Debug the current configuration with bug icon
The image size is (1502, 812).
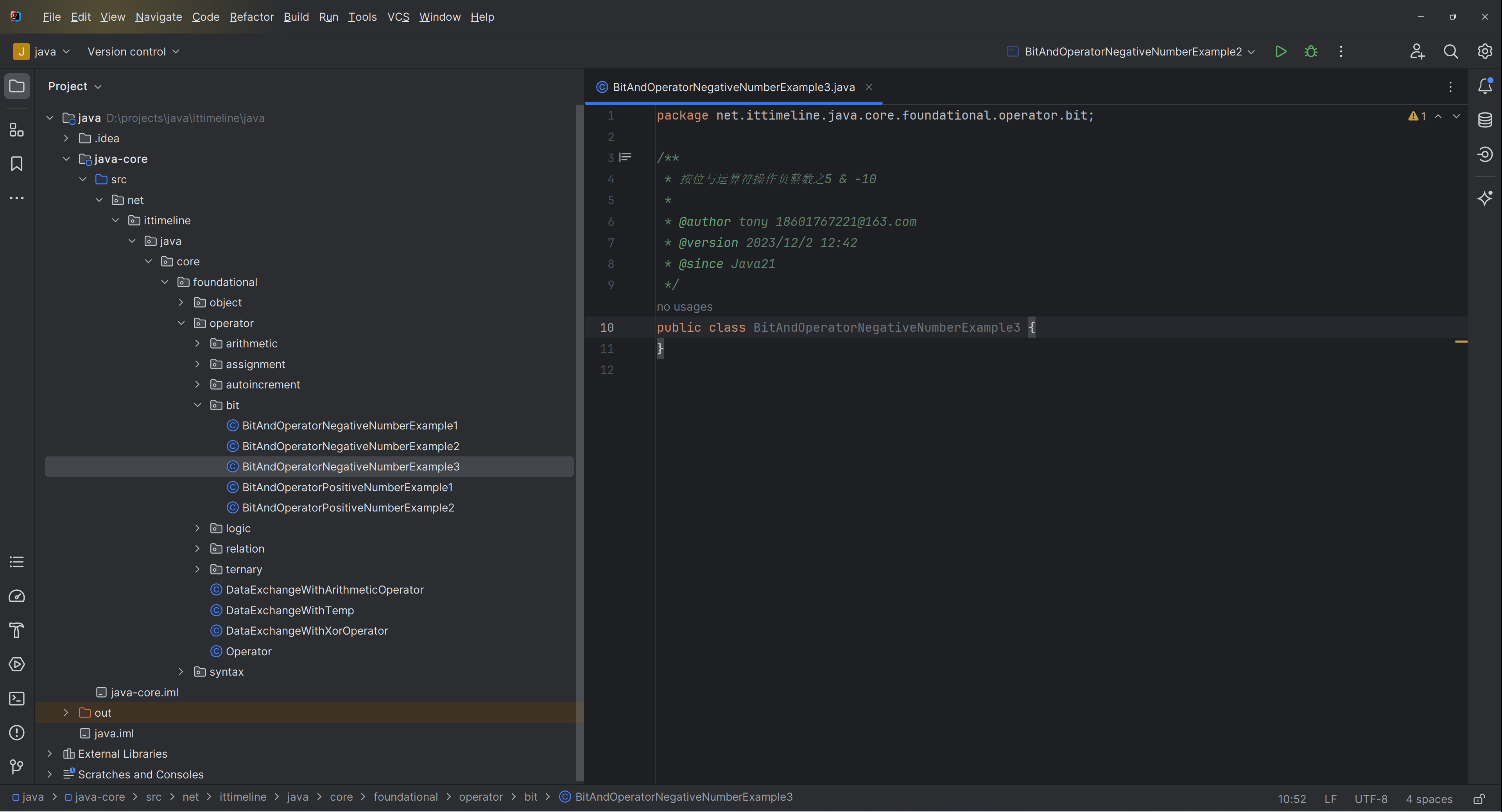click(1311, 51)
